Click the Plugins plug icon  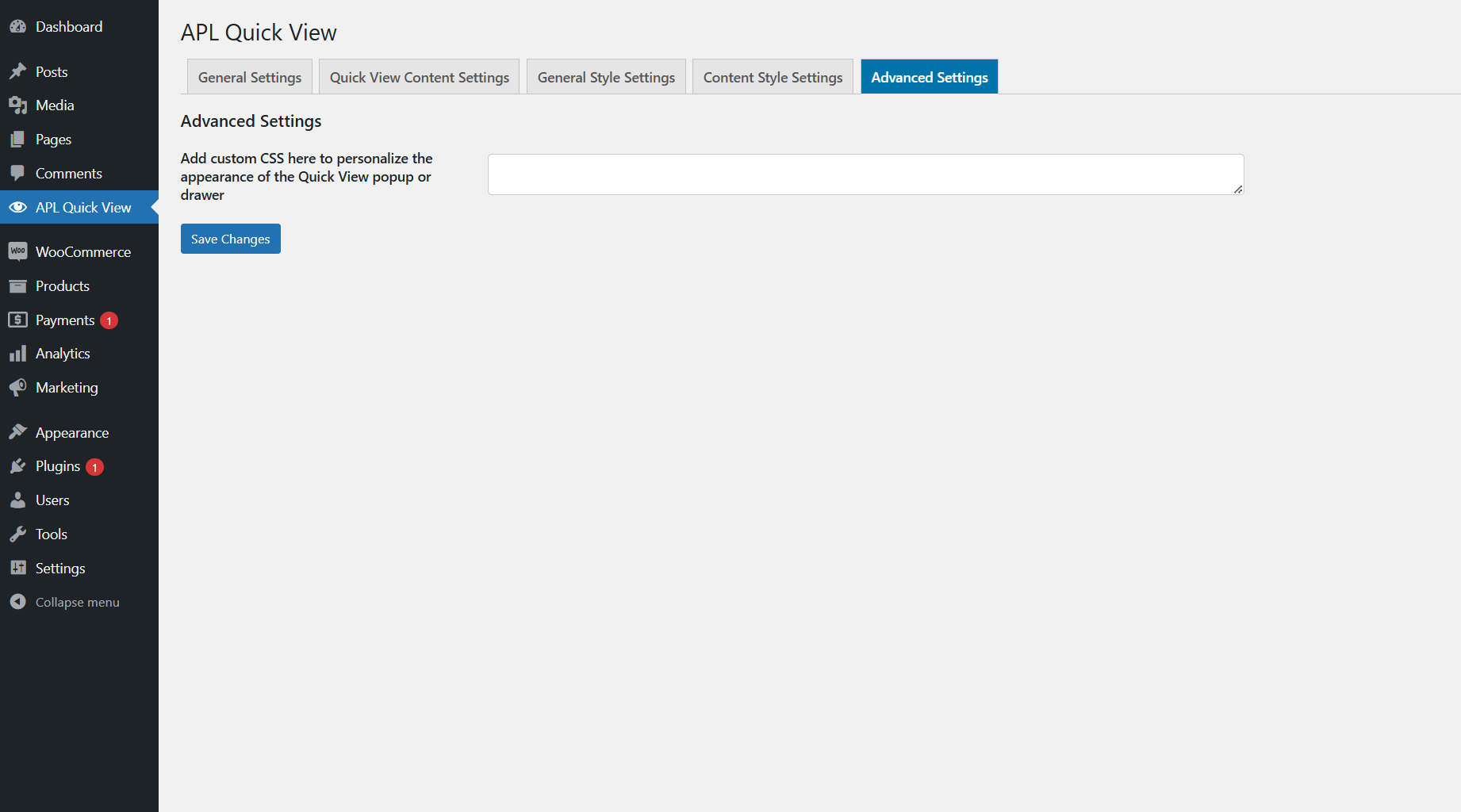tap(17, 466)
